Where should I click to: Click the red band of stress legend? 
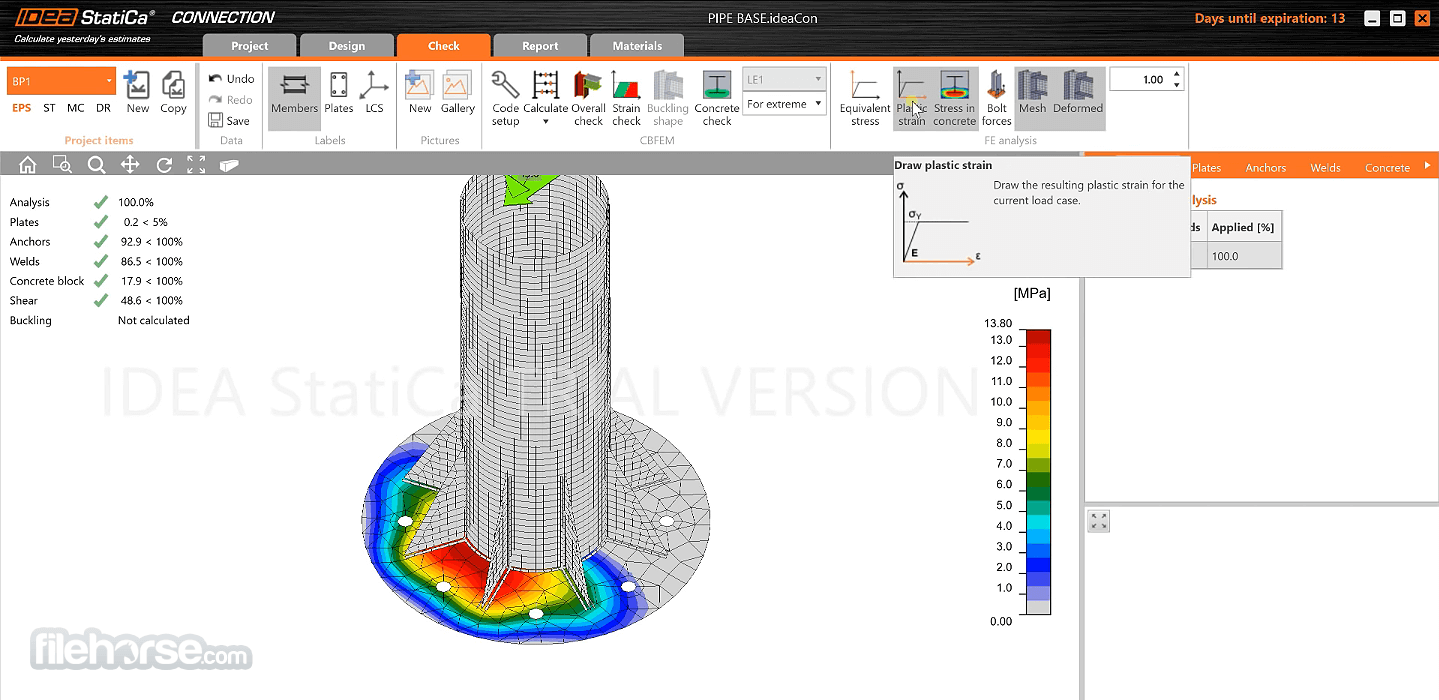pos(1038,350)
